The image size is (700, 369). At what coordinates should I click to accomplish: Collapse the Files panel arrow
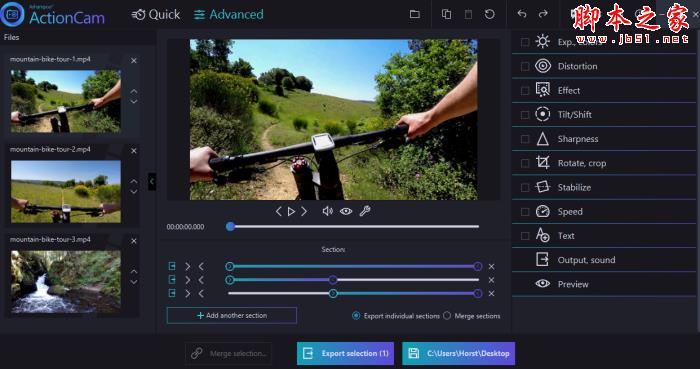point(152,182)
